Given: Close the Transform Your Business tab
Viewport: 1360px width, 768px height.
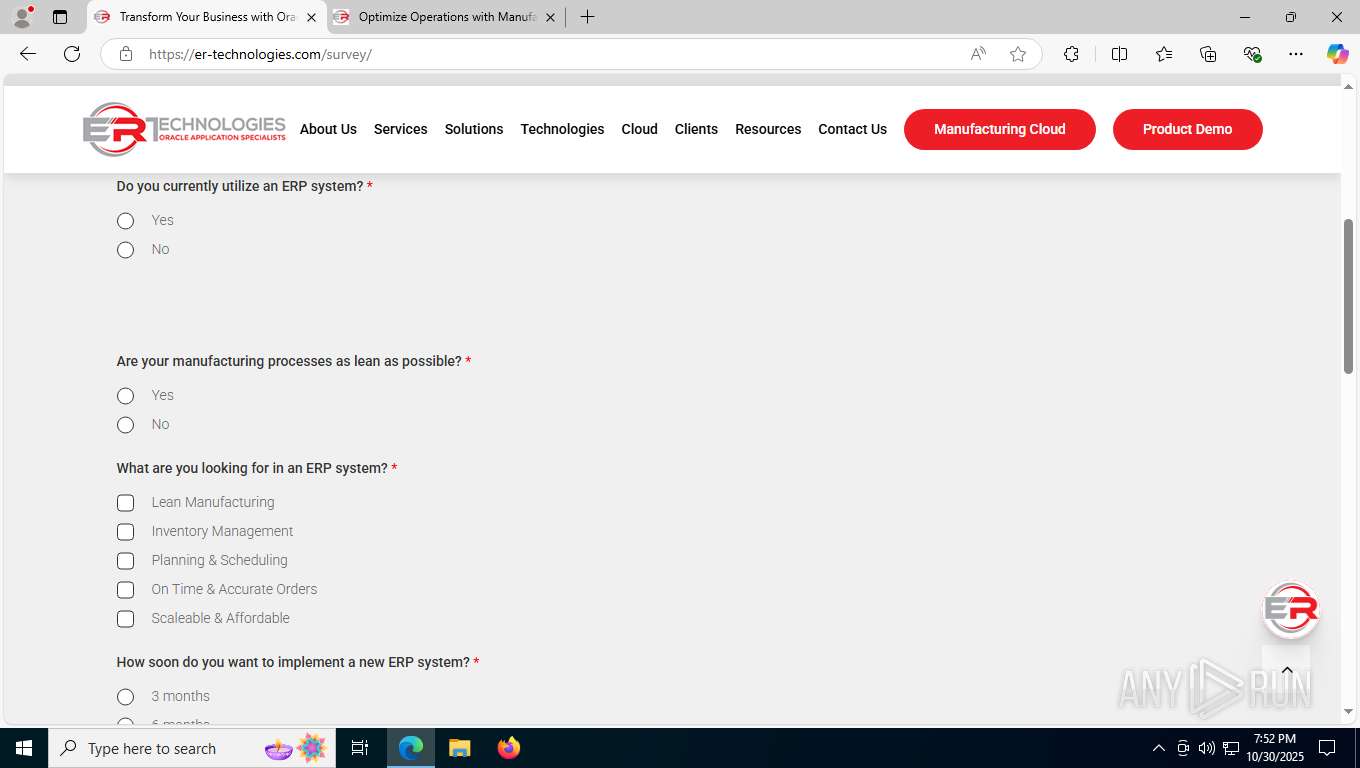Looking at the screenshot, I should pos(311,17).
